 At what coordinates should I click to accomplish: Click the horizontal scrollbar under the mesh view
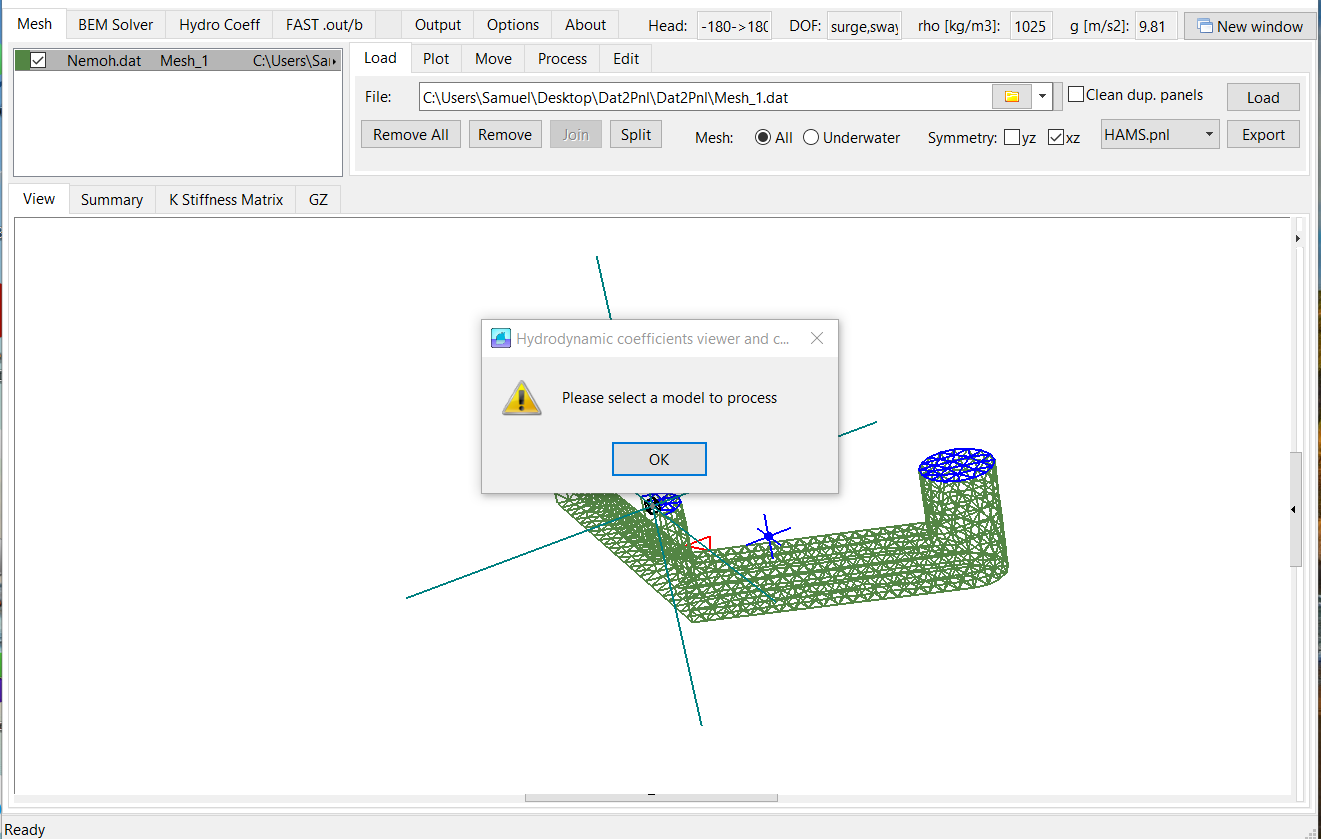point(651,795)
